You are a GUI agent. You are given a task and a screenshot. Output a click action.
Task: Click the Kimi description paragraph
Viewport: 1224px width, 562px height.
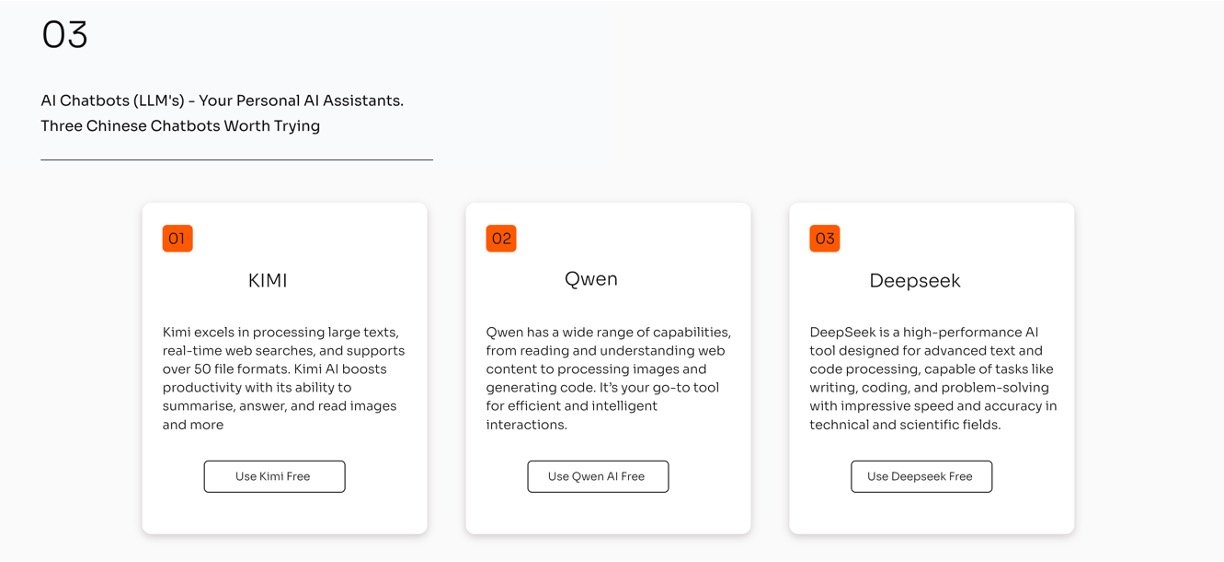click(283, 378)
